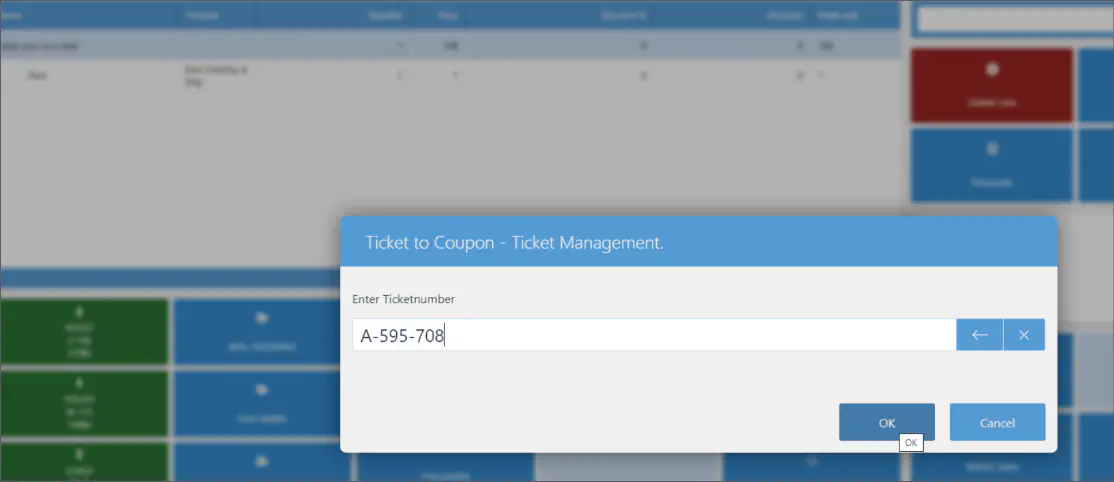1114x482 pixels.
Task: Click the "Enter Ticketnumber" label
Action: point(404,299)
